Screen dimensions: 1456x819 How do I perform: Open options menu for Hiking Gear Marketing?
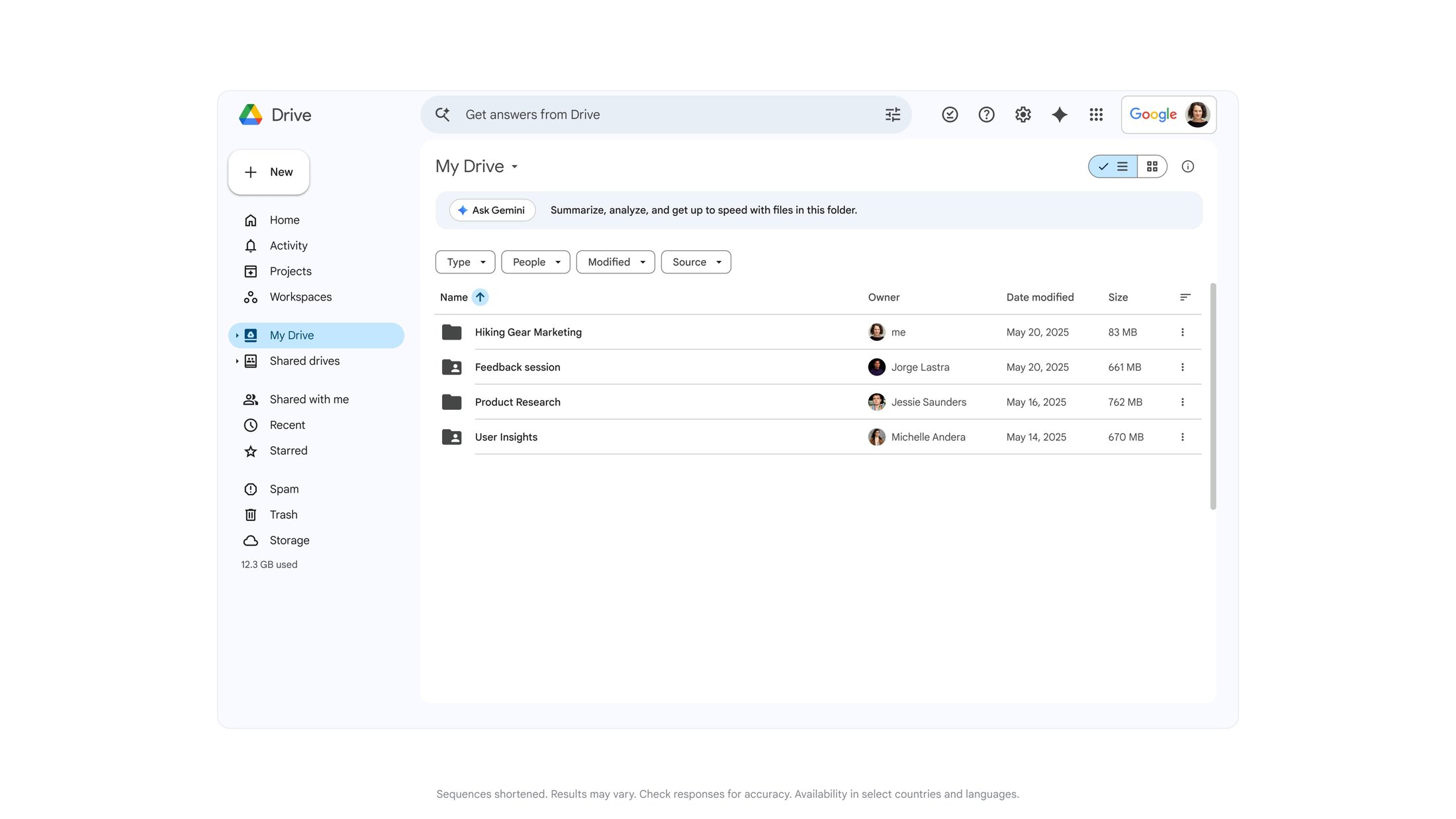1183,332
